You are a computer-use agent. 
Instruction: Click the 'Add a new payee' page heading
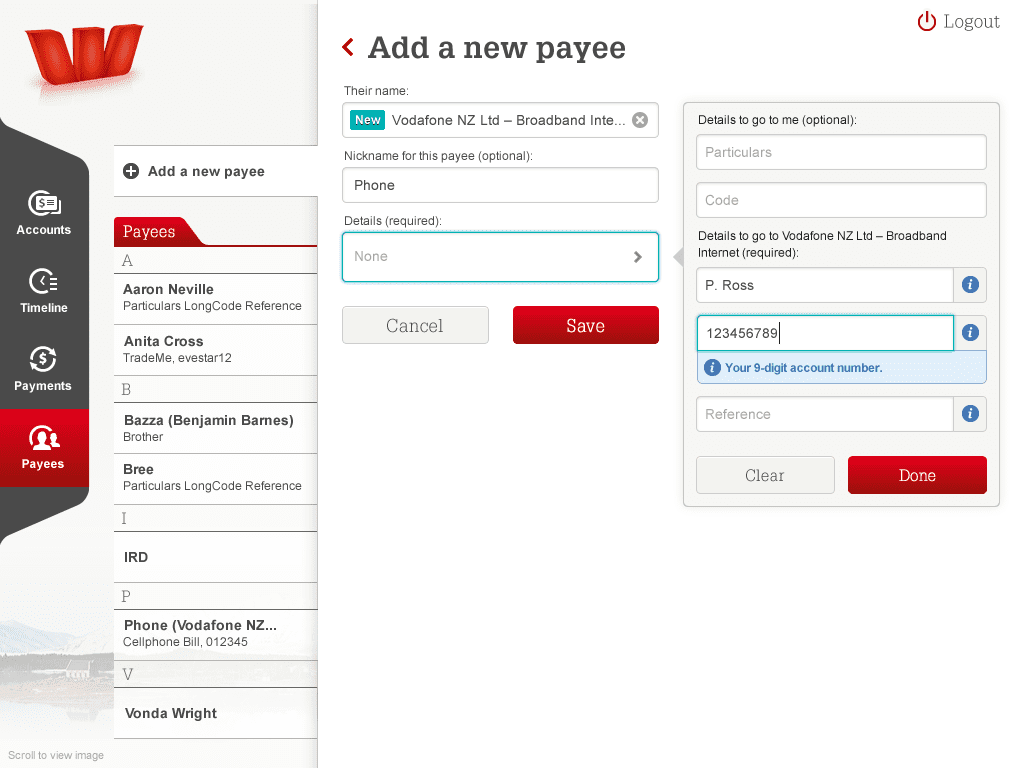496,48
